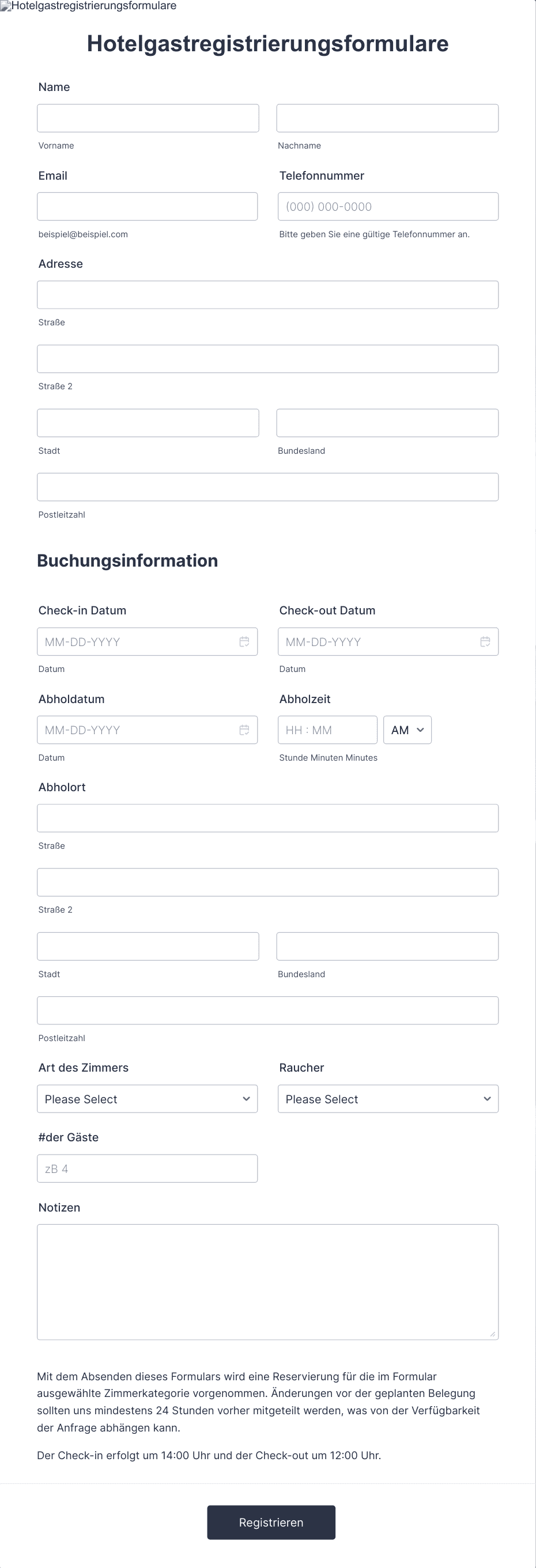
Task: Click the Vorname input field
Action: [x=148, y=117]
